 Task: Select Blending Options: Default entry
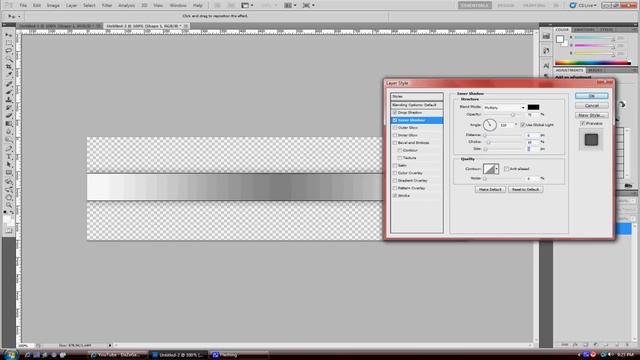point(417,105)
